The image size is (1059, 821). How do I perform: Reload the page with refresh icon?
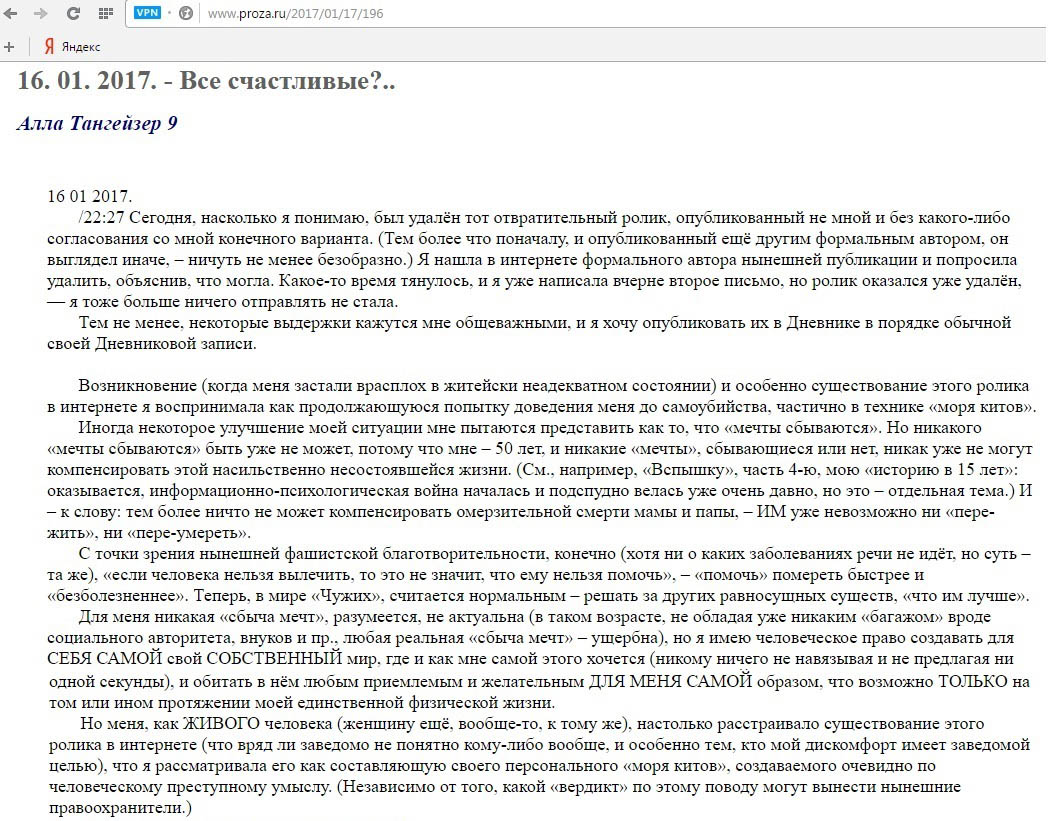click(72, 15)
